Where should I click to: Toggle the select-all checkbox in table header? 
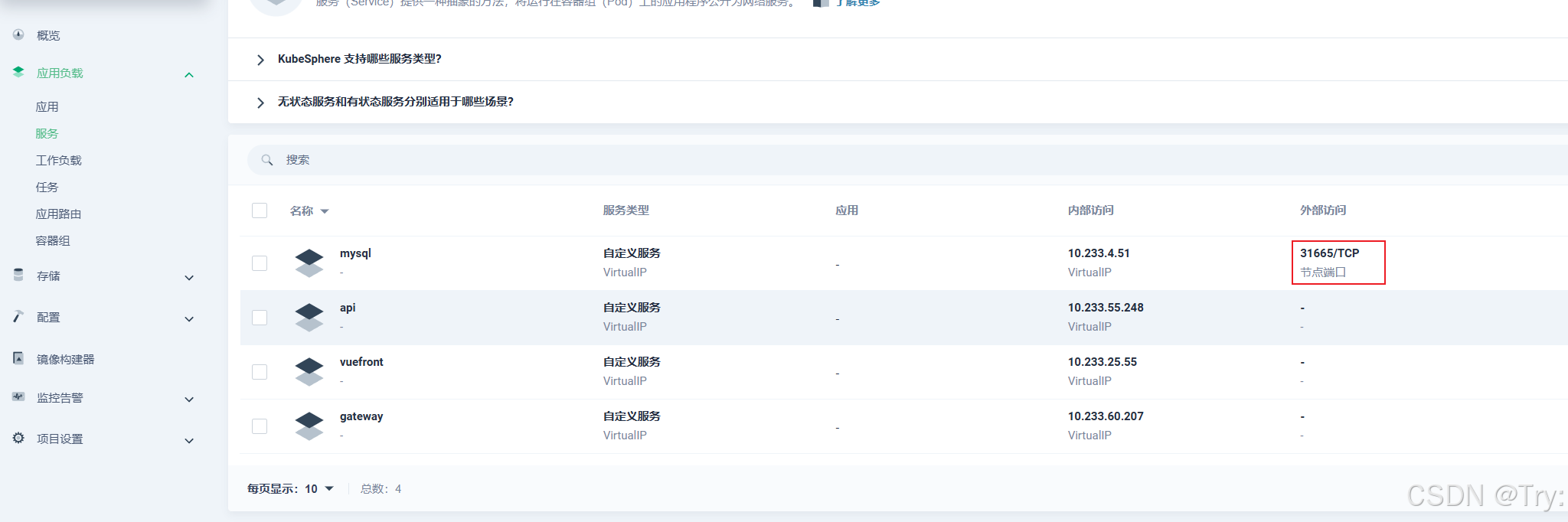pos(260,210)
